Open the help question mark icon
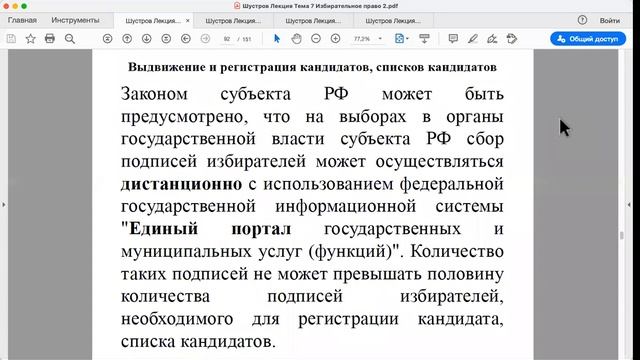Image resolution: width=640 pixels, height=360 pixels. point(582,20)
